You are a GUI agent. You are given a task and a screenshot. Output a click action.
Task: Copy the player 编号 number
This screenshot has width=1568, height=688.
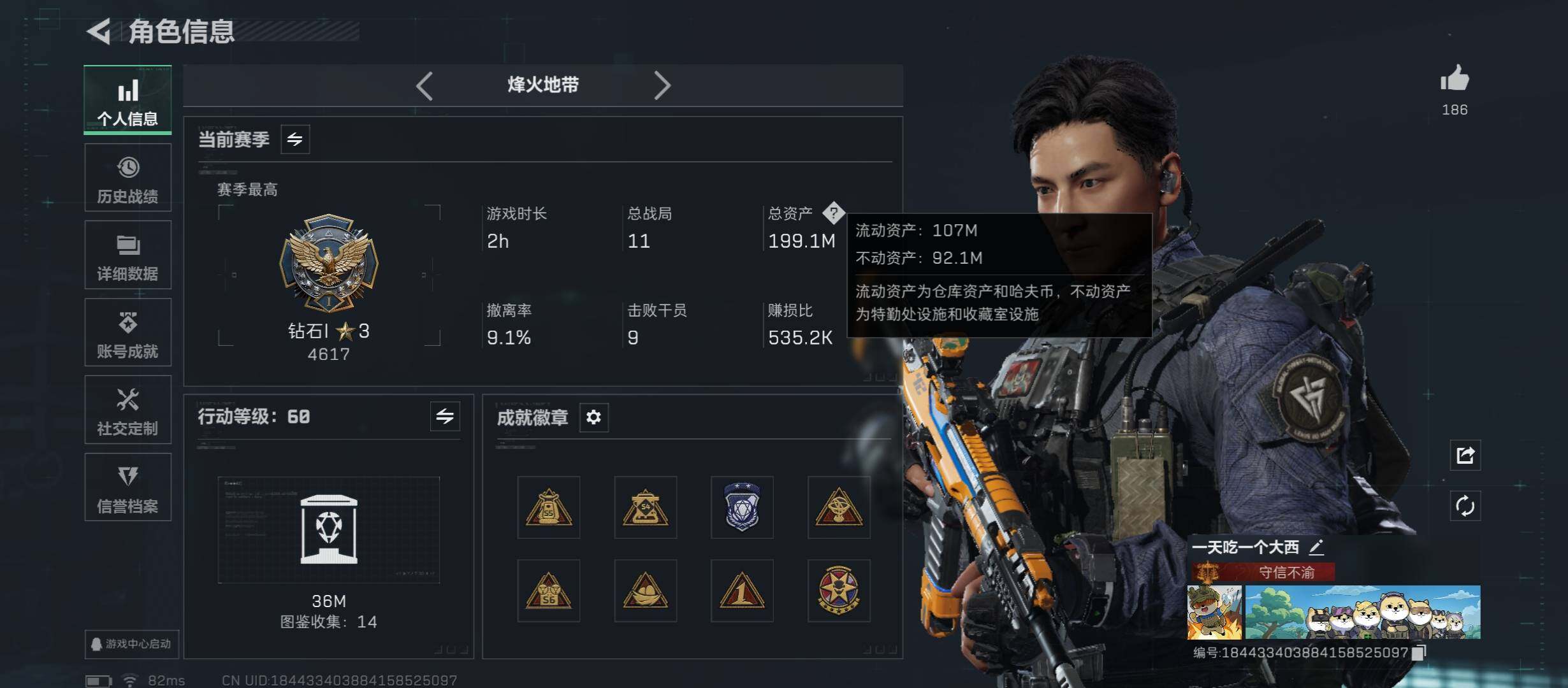1419,652
